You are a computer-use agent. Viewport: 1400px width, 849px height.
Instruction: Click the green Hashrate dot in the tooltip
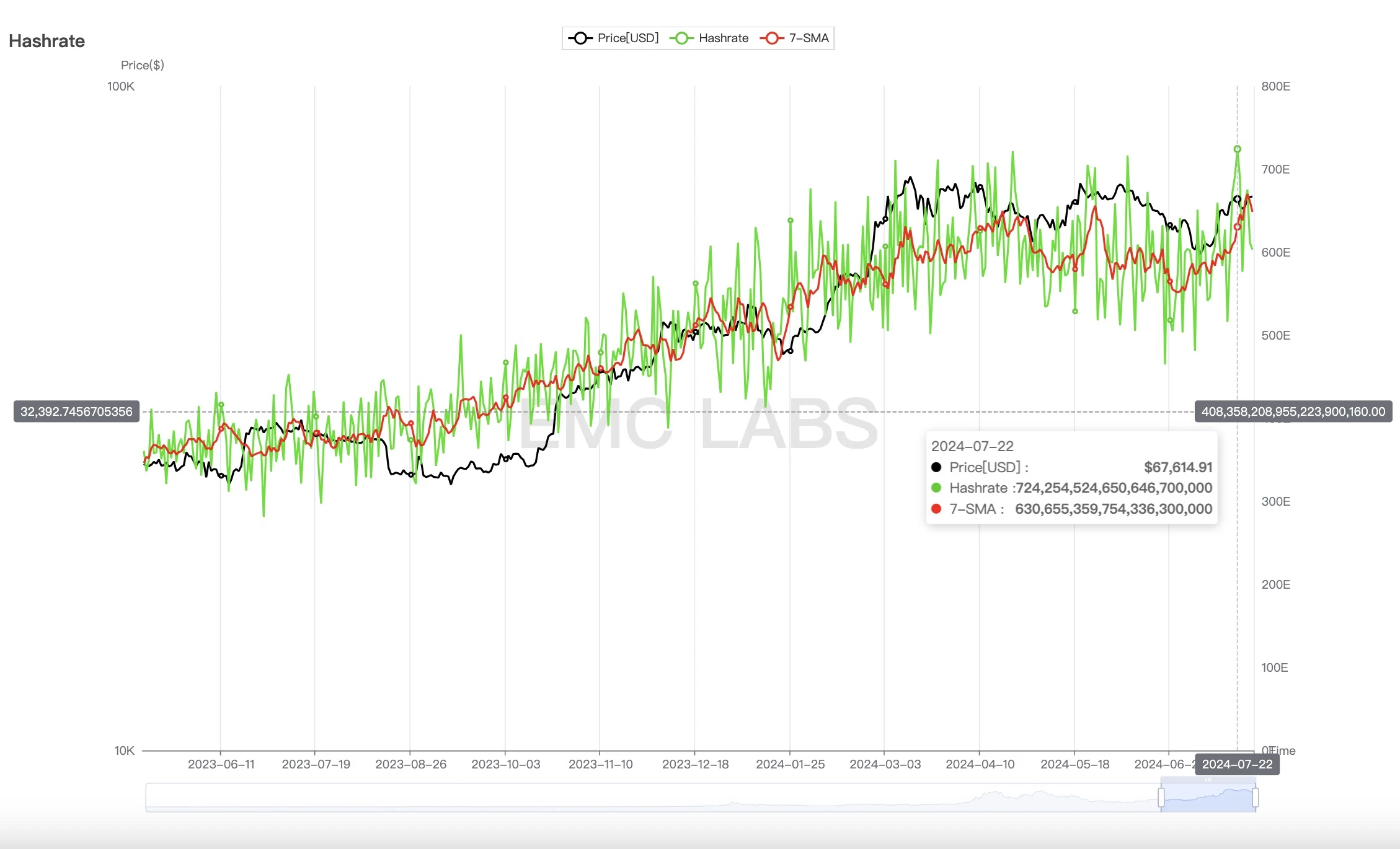coord(936,488)
